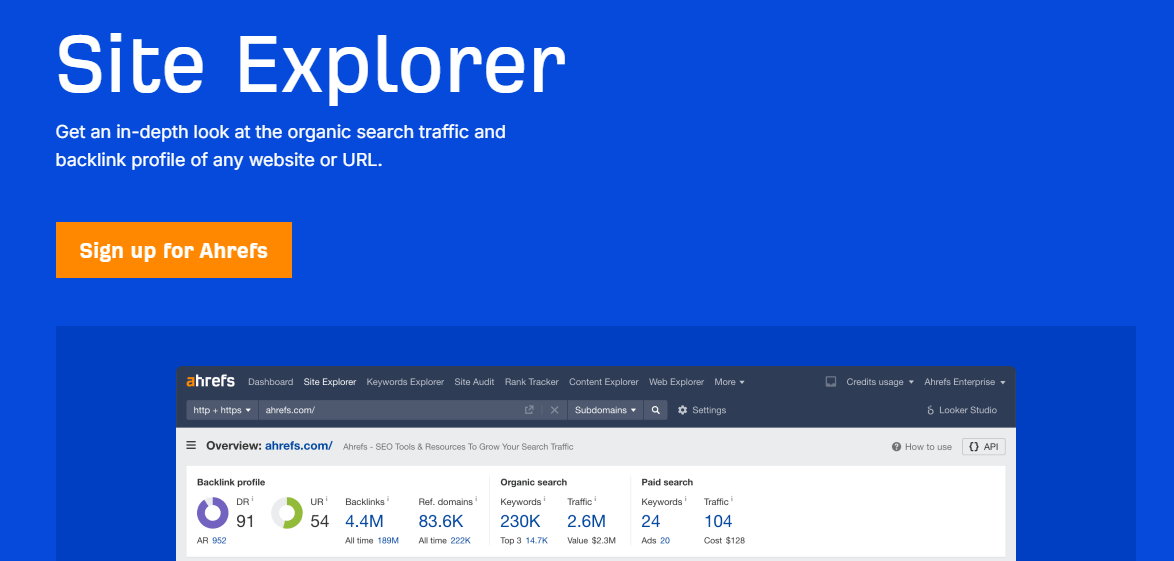Click the Backlink profile section title
The height and width of the screenshot is (561, 1174).
click(x=231, y=482)
